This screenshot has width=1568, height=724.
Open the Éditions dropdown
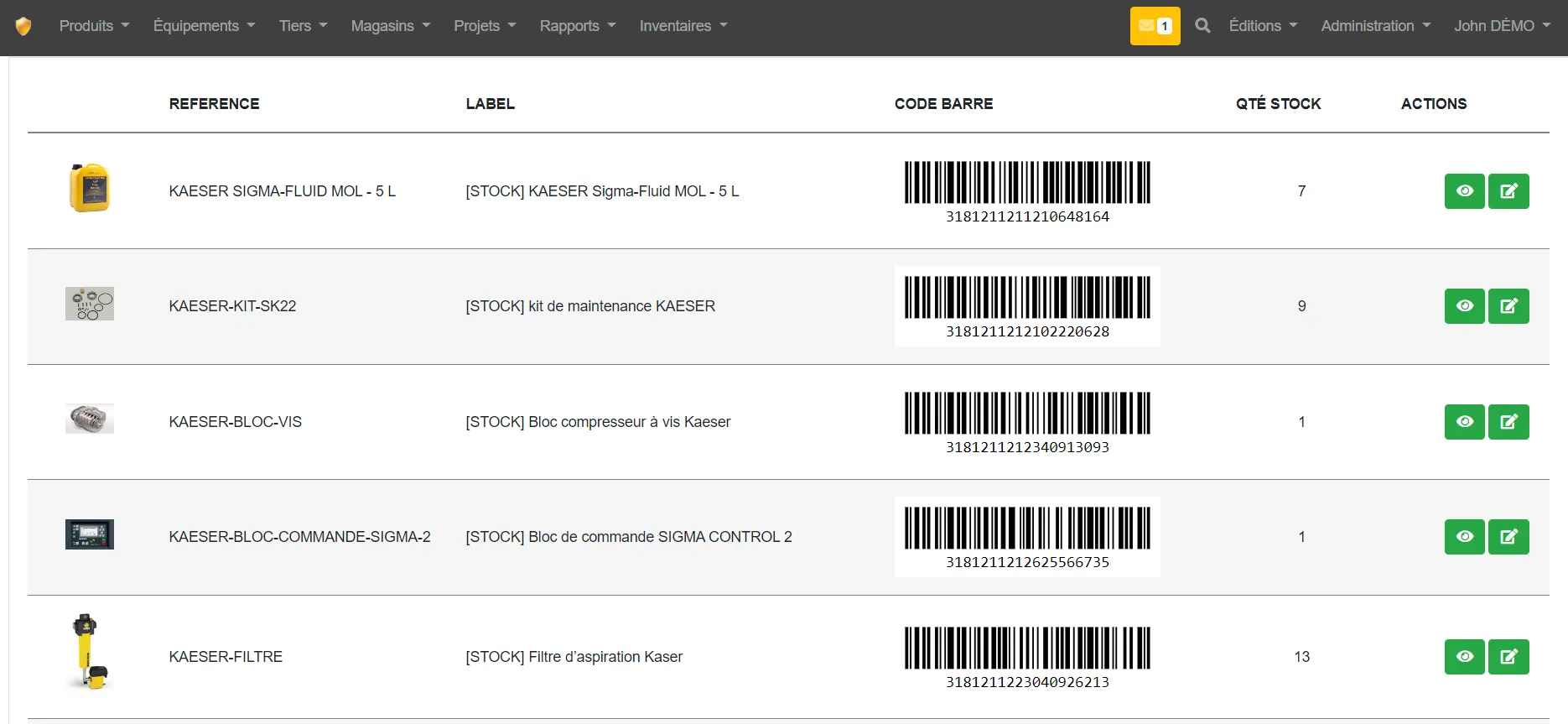coord(1263,26)
